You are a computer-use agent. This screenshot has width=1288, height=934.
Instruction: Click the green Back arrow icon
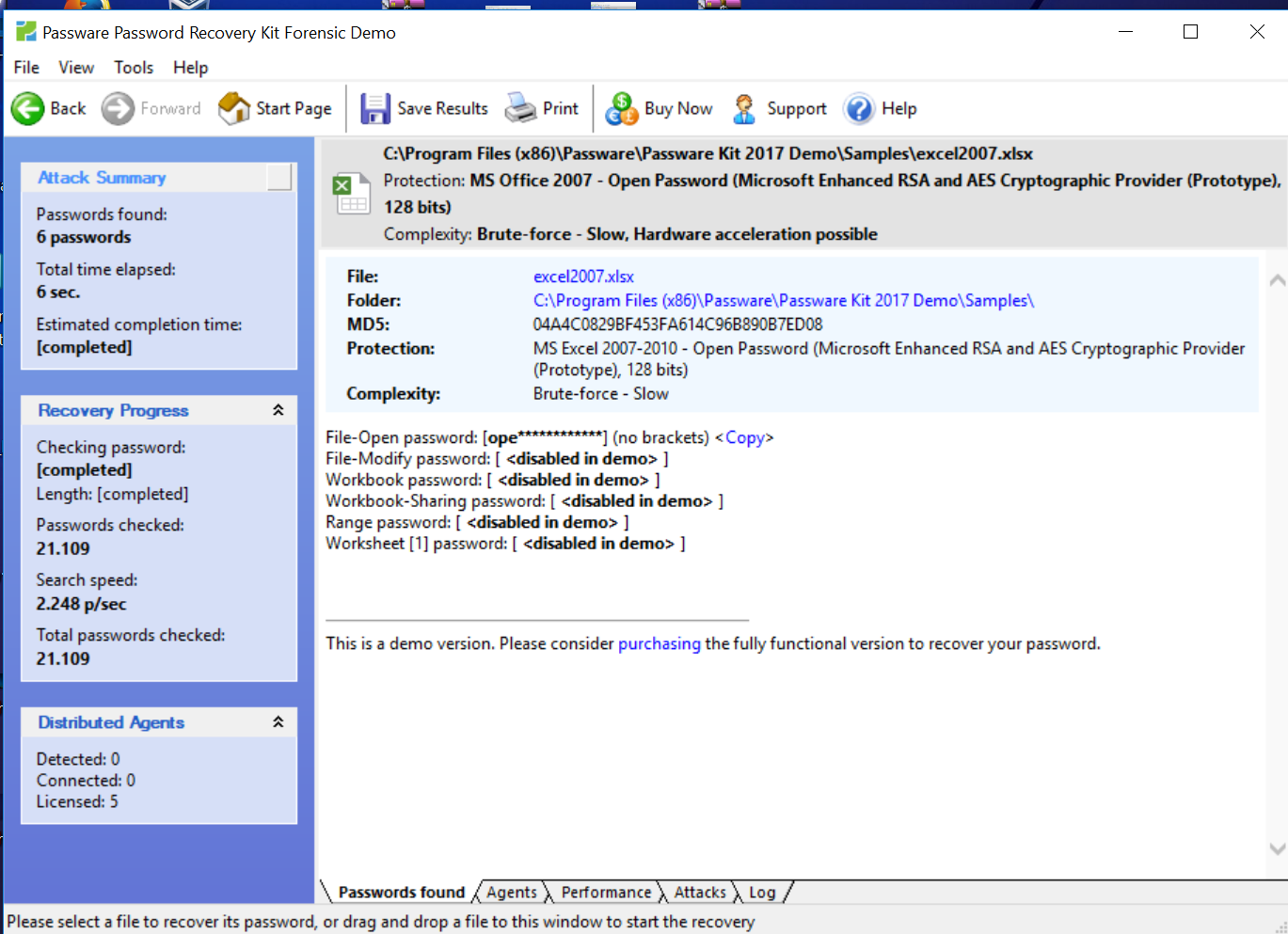pos(27,109)
